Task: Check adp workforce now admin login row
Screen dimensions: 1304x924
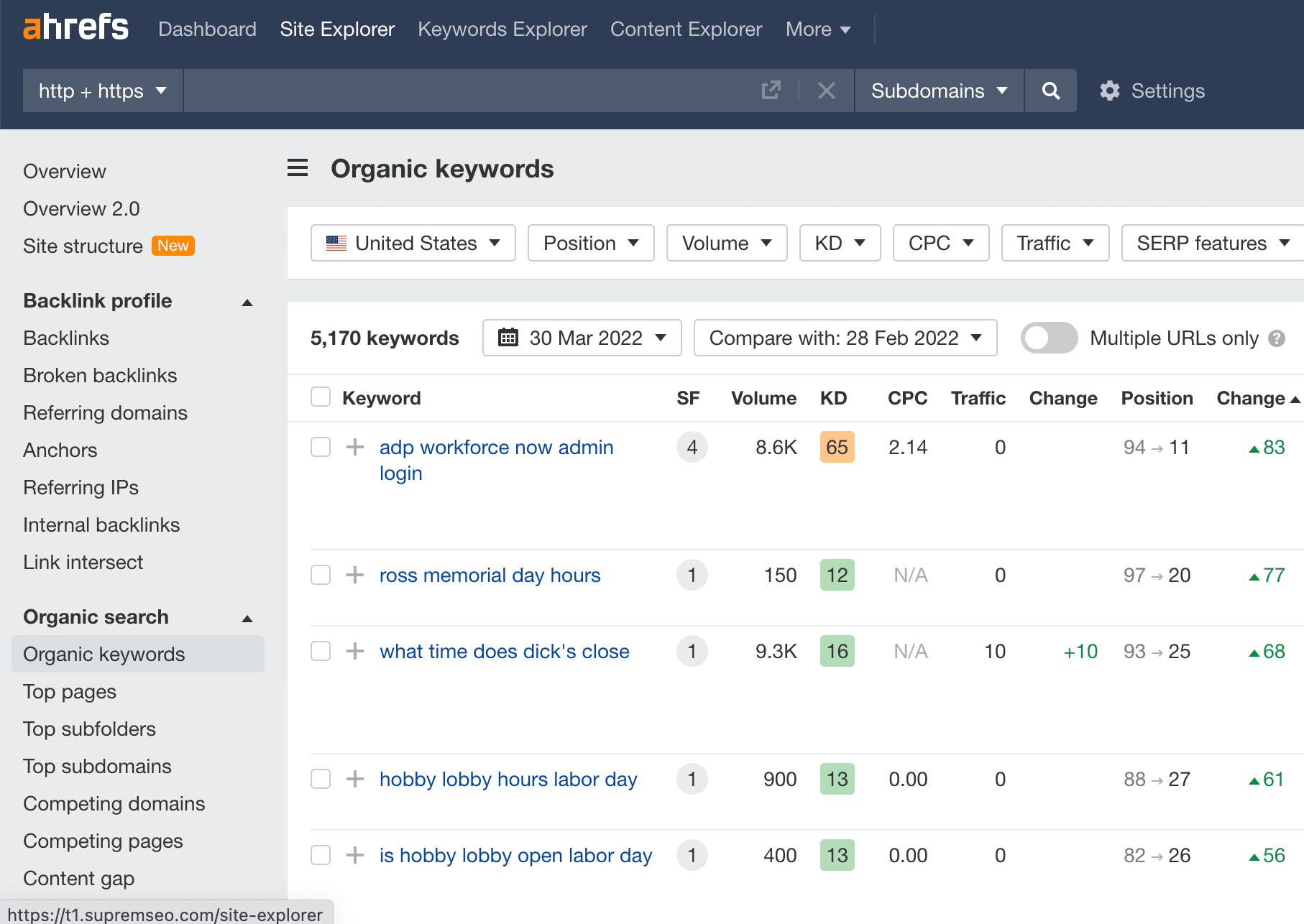Action: pyautogui.click(x=321, y=447)
